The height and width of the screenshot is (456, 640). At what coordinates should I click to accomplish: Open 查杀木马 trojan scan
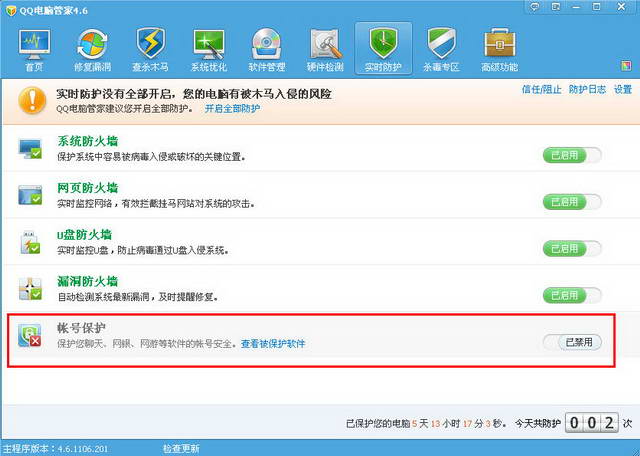(149, 49)
